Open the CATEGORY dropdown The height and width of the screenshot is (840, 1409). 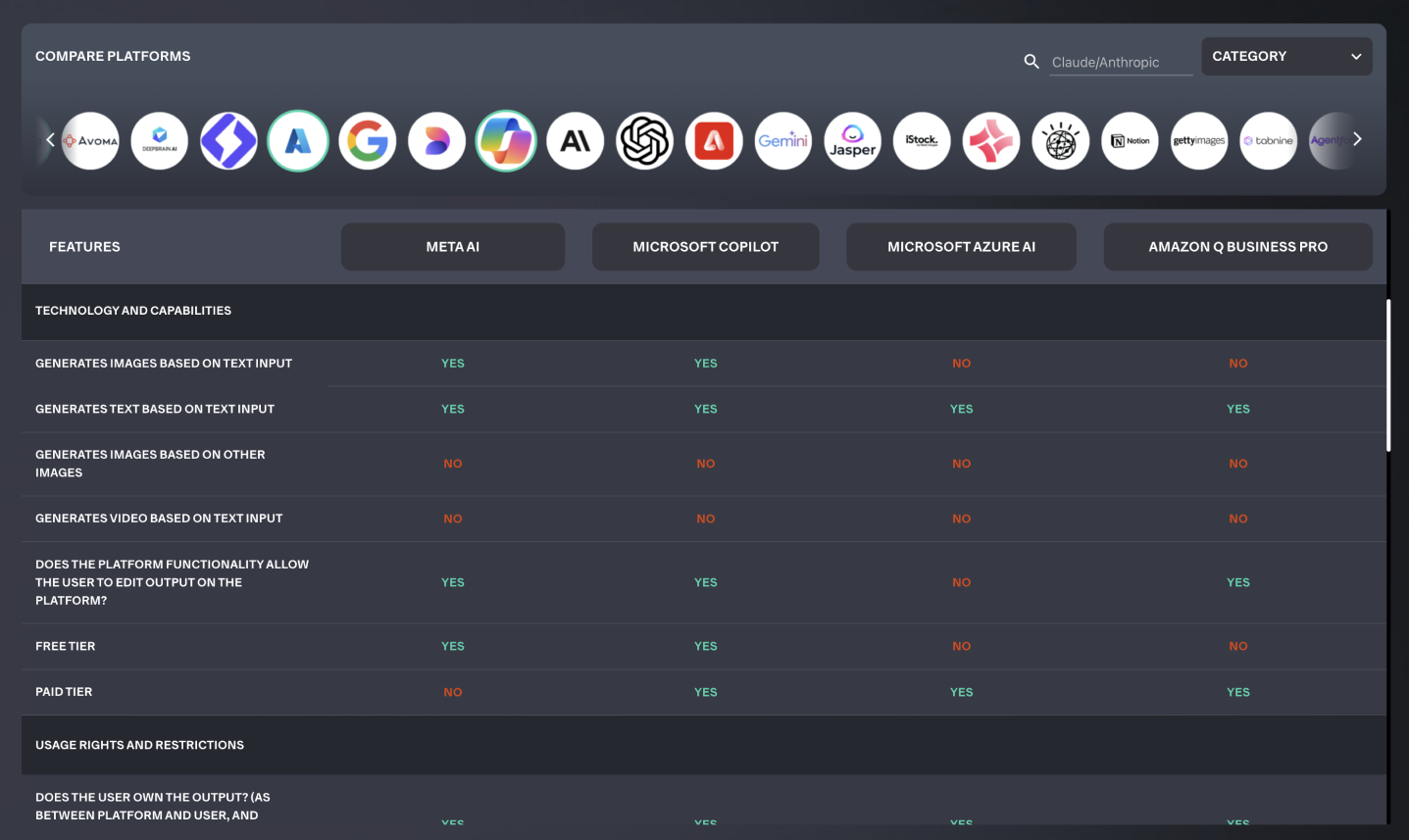(1286, 57)
